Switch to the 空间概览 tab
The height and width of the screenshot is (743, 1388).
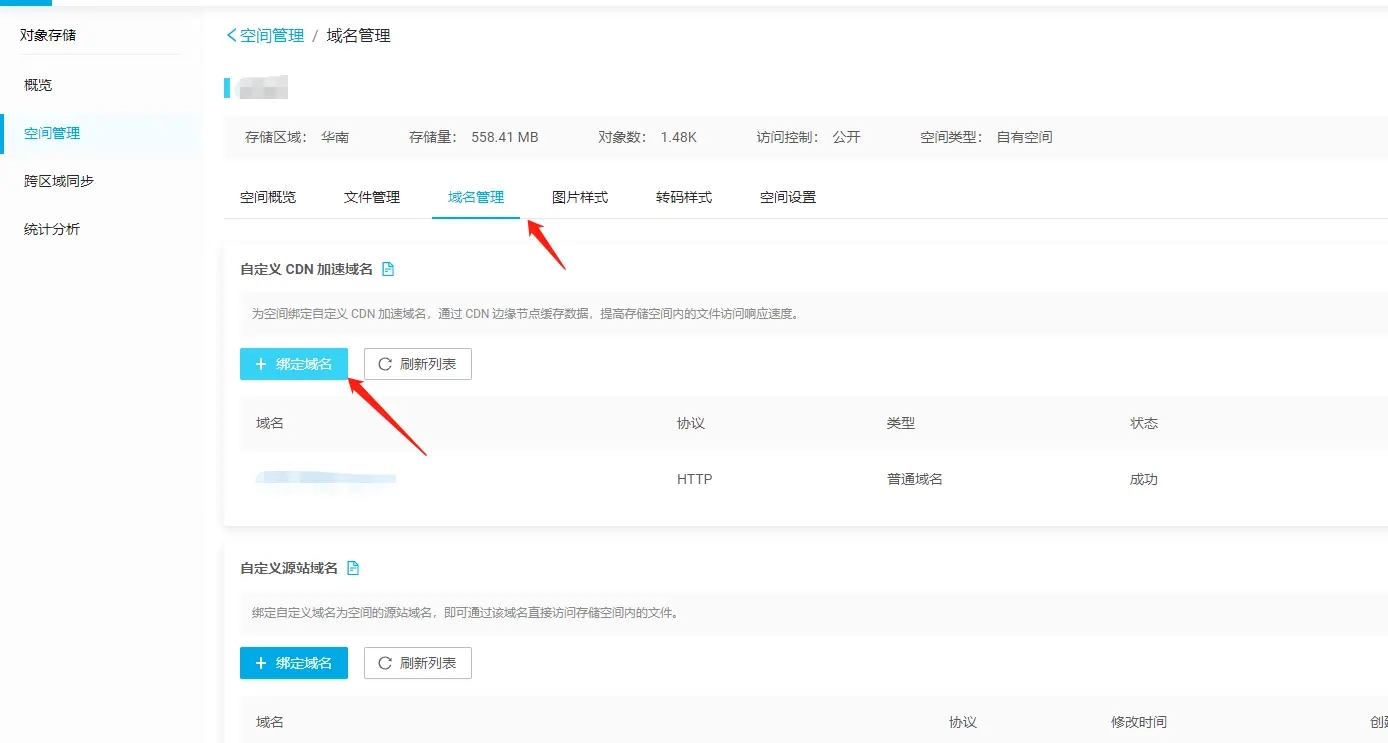268,197
